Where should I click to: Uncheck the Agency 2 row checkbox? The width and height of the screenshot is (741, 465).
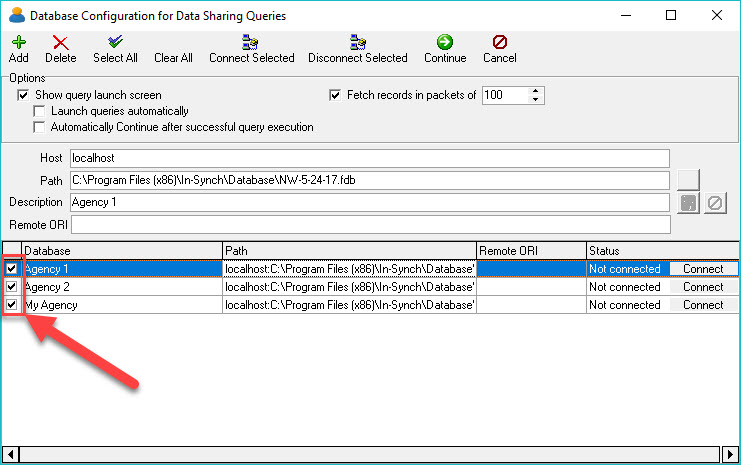(x=11, y=287)
